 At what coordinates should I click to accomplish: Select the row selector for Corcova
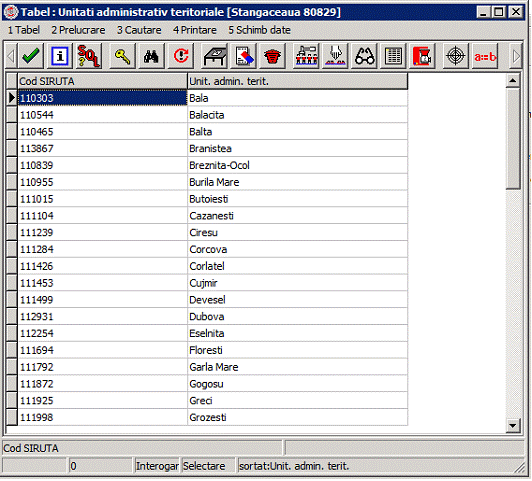[x=12, y=249]
